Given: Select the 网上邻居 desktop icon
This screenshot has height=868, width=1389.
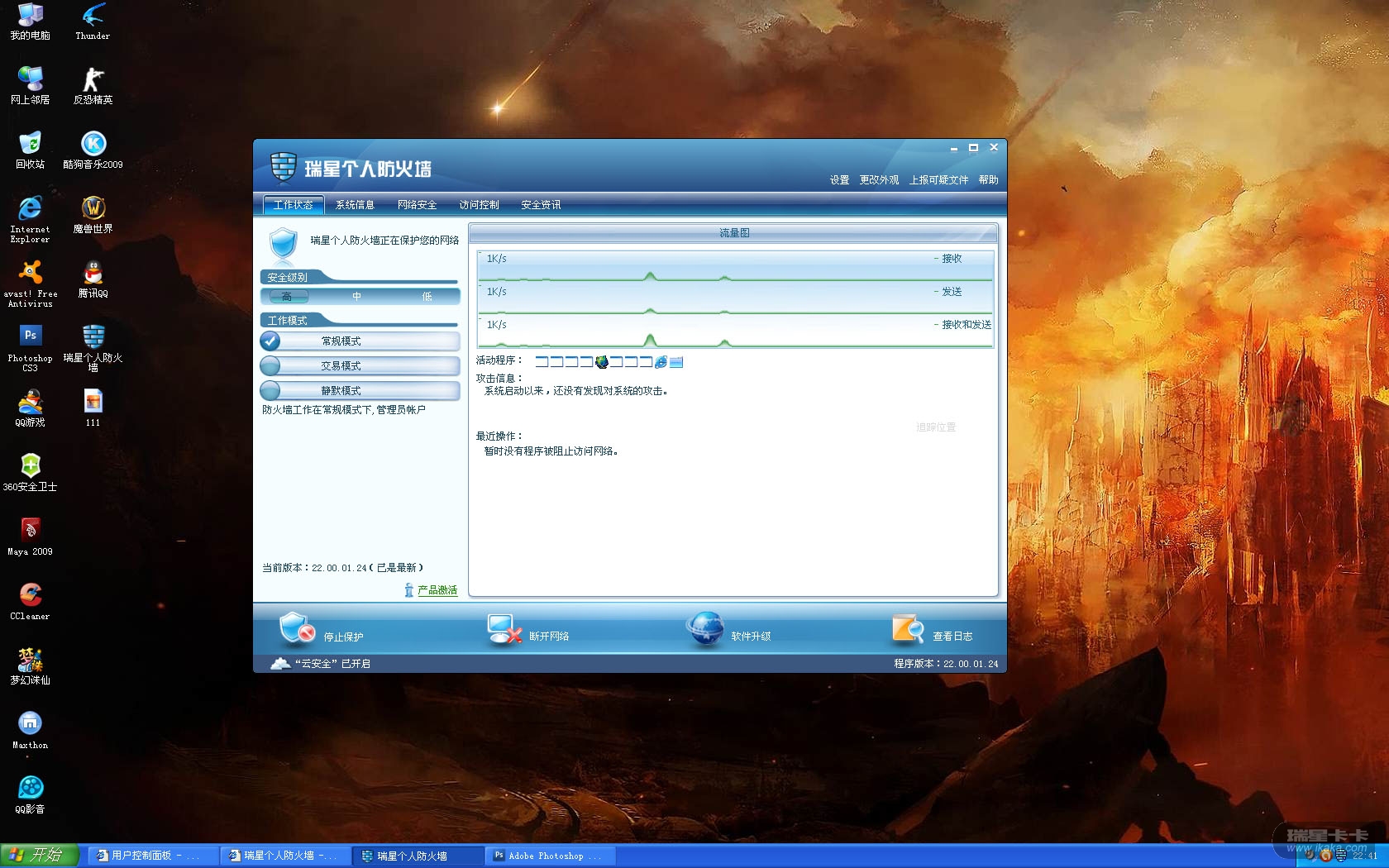Looking at the screenshot, I should (x=30, y=85).
